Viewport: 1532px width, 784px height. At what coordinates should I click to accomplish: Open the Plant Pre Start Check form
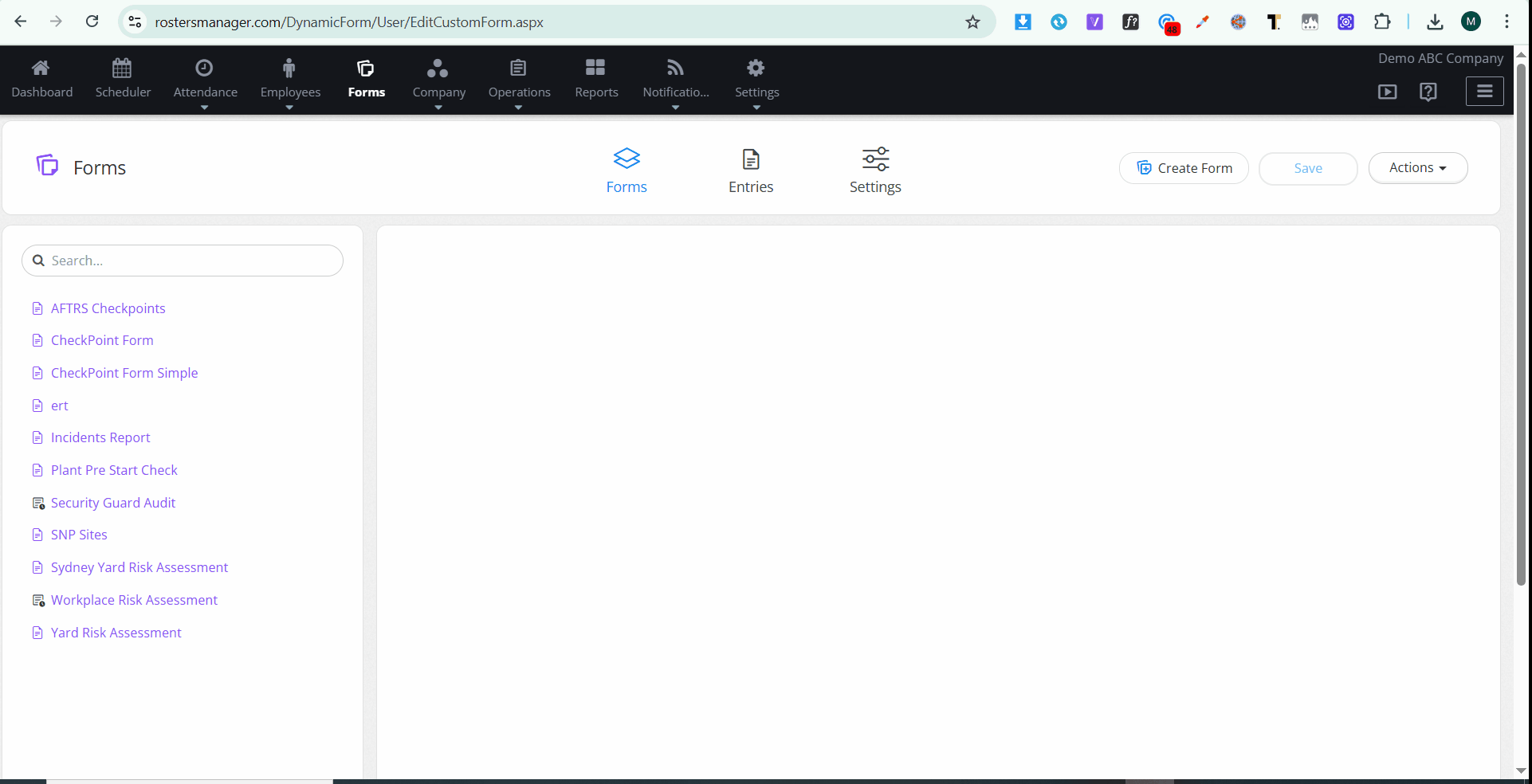tap(114, 470)
